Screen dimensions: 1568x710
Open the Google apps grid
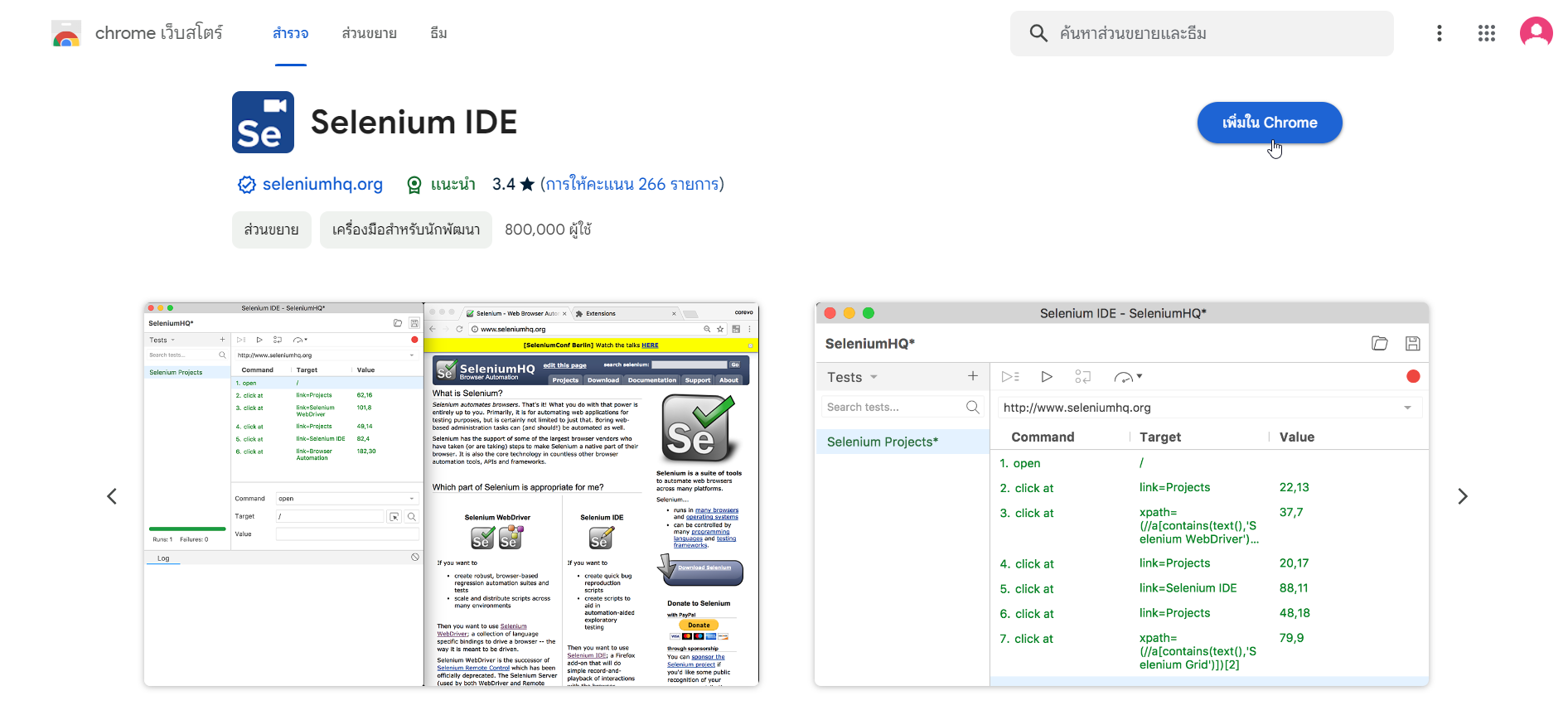pyautogui.click(x=1487, y=33)
